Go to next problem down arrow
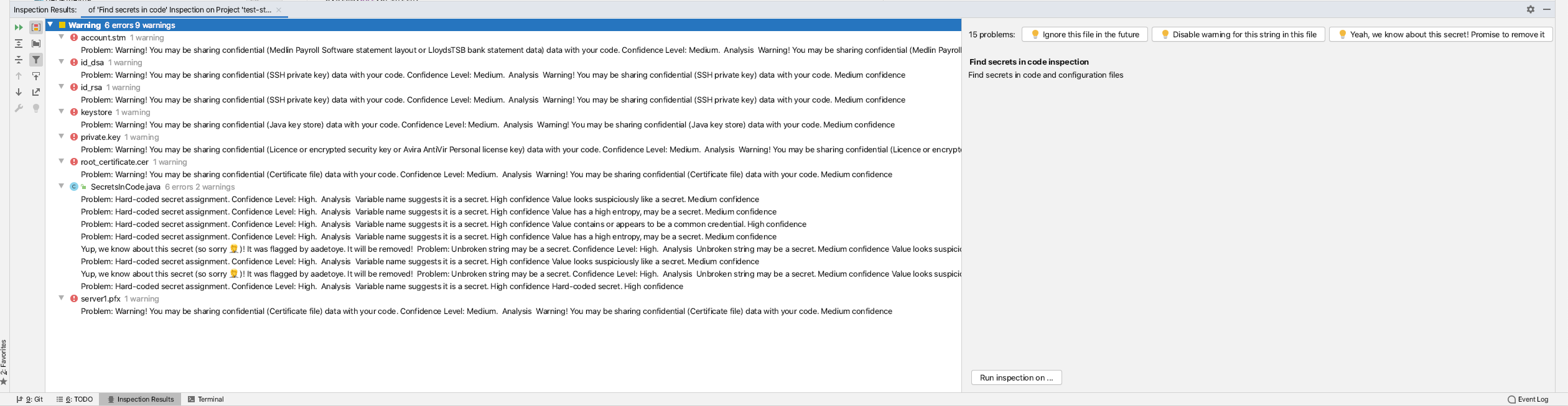The image size is (1568, 406). coord(19,92)
